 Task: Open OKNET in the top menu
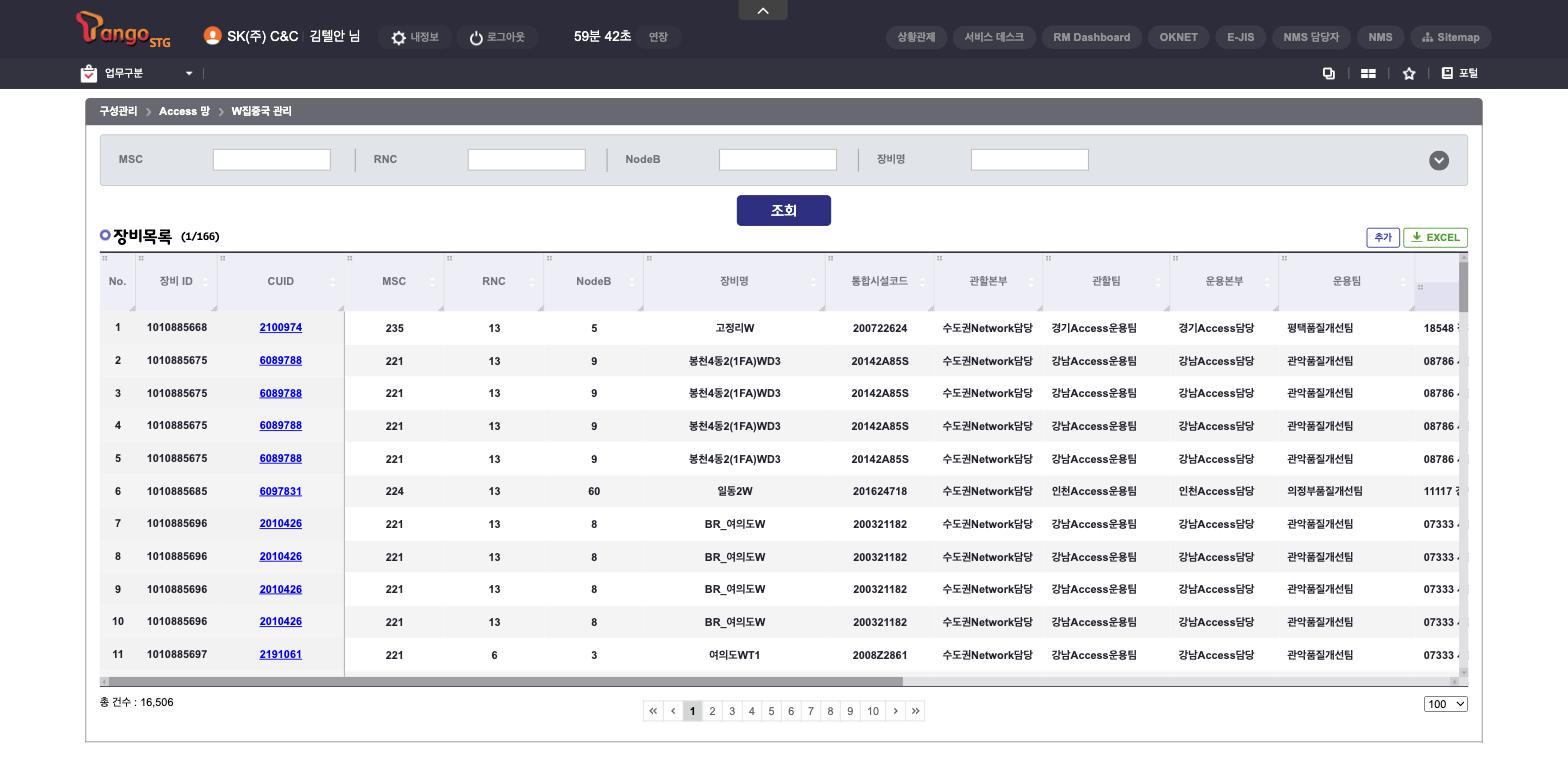[1178, 37]
